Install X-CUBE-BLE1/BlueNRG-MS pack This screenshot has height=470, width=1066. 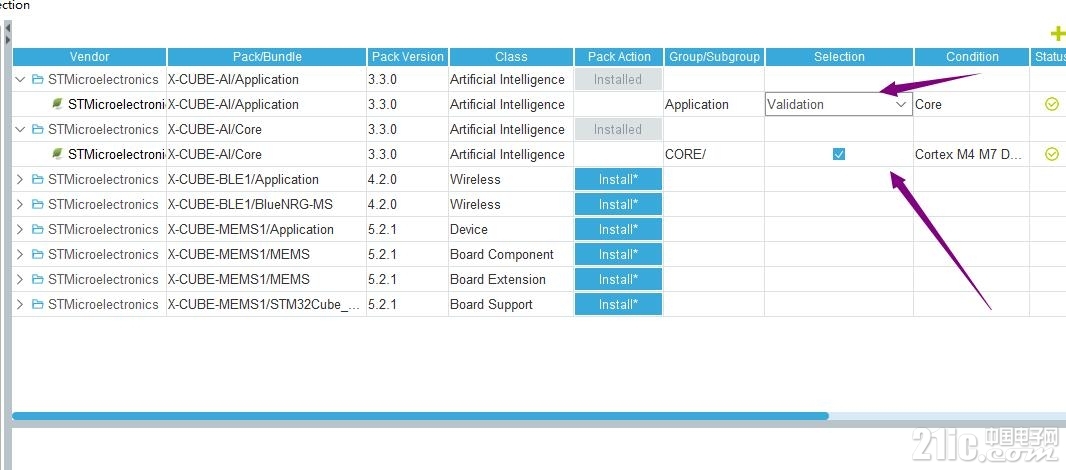618,205
